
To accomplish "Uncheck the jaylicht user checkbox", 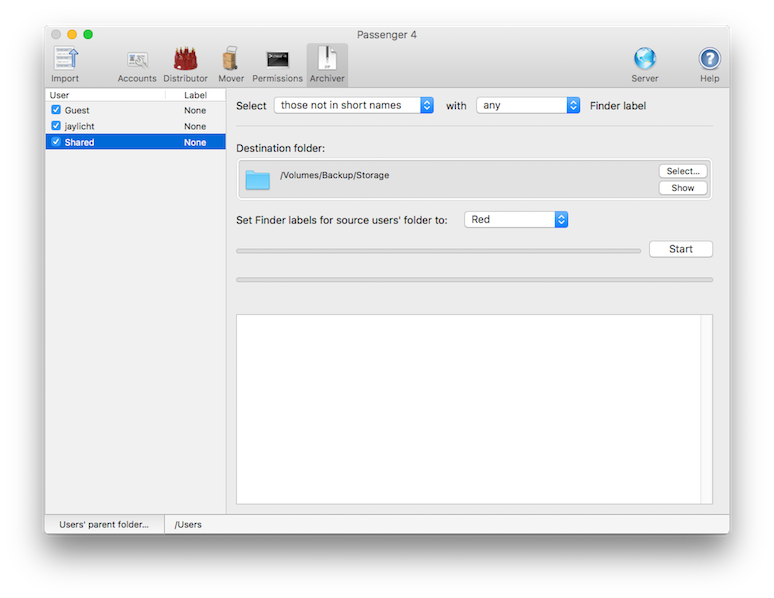I will [56, 125].
